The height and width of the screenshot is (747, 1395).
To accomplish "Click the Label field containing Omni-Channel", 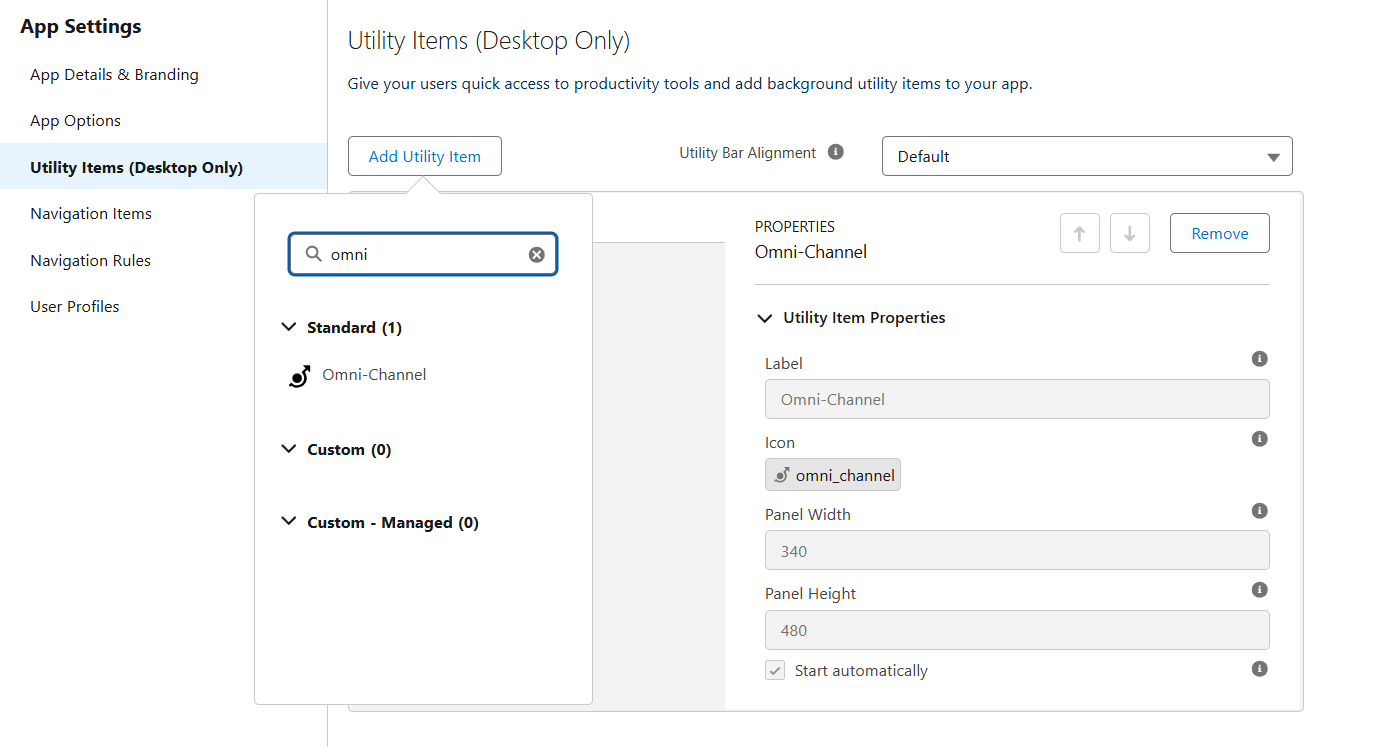I will (1017, 399).
